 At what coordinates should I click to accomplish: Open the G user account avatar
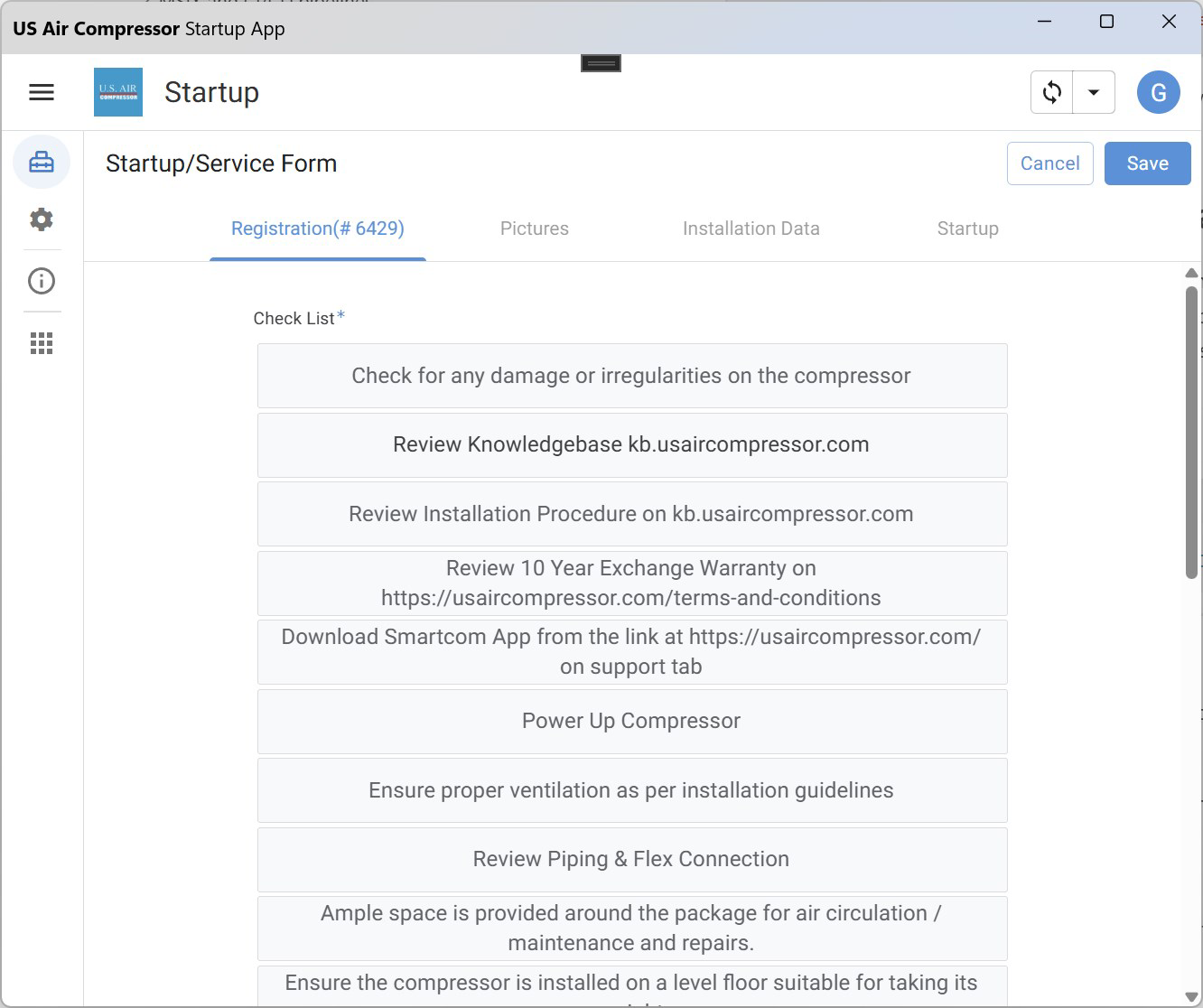(x=1159, y=92)
